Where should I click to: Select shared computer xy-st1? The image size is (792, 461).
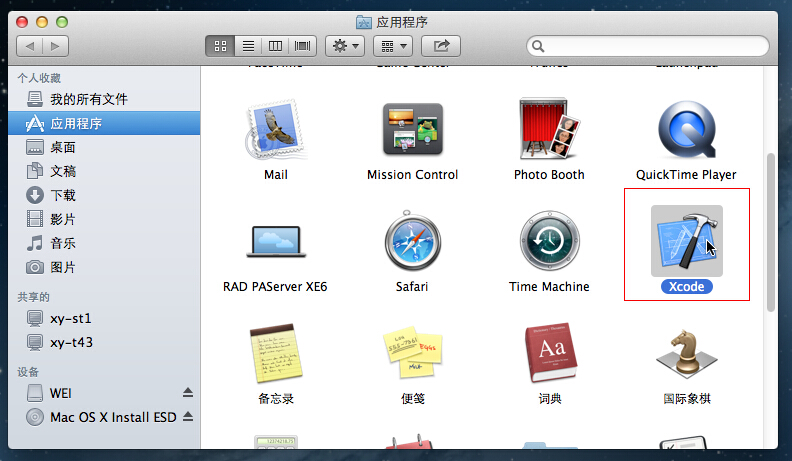pos(104,318)
